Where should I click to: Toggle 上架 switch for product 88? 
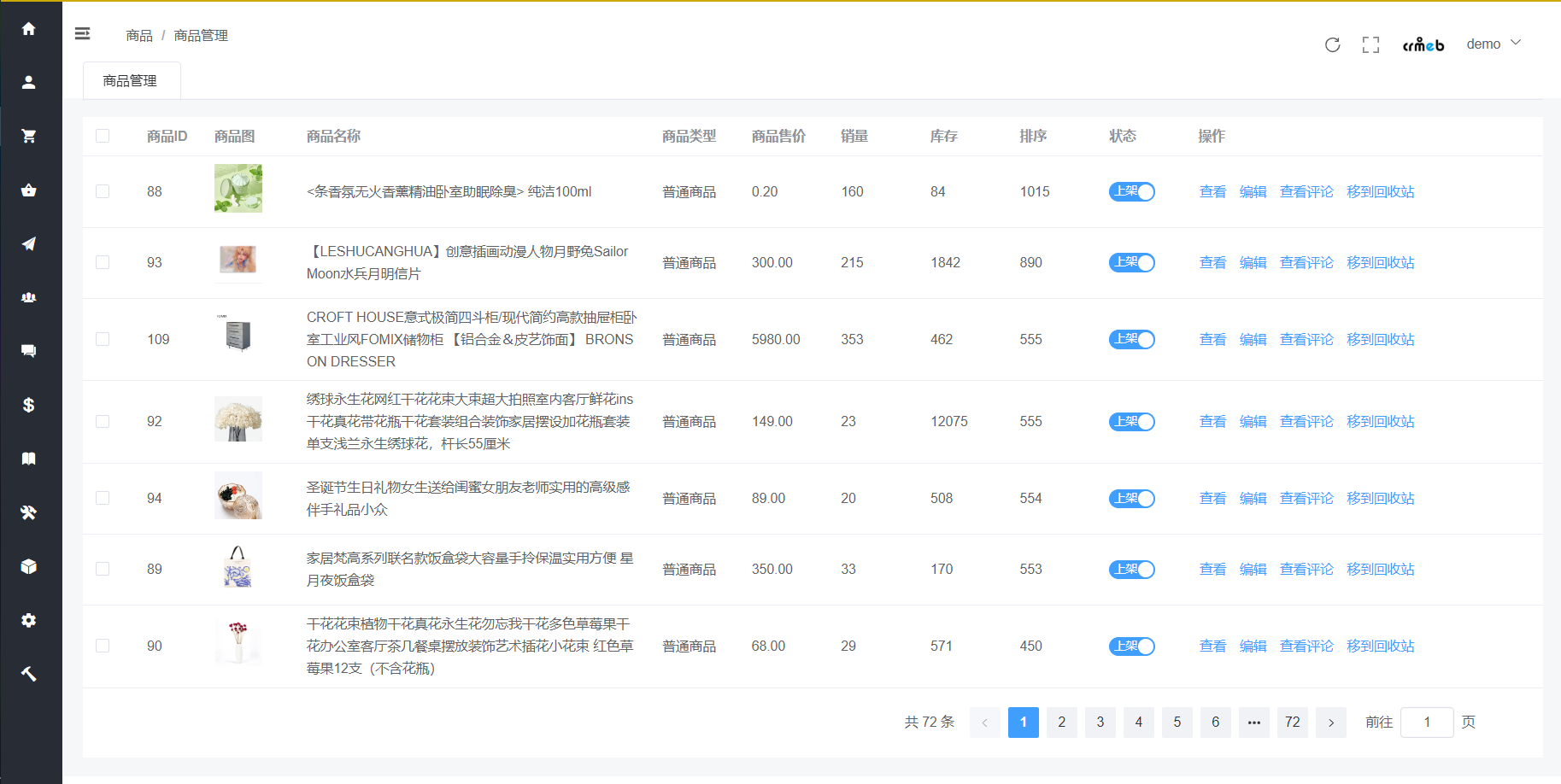[1131, 191]
